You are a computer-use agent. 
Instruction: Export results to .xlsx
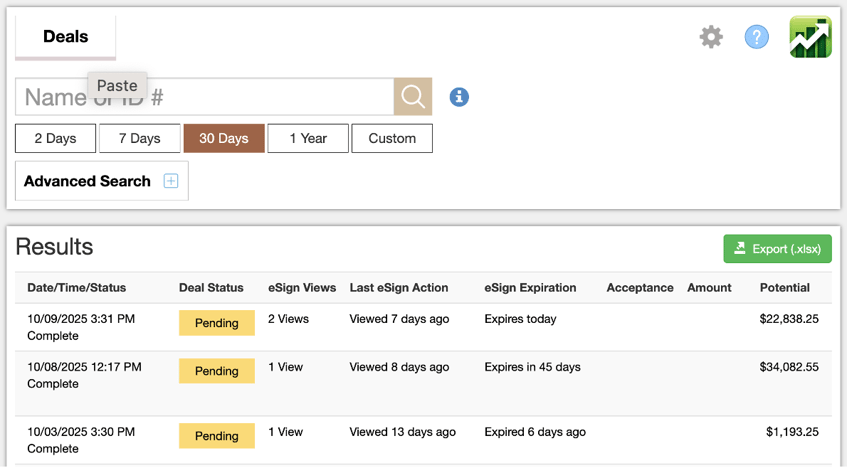[x=777, y=249]
